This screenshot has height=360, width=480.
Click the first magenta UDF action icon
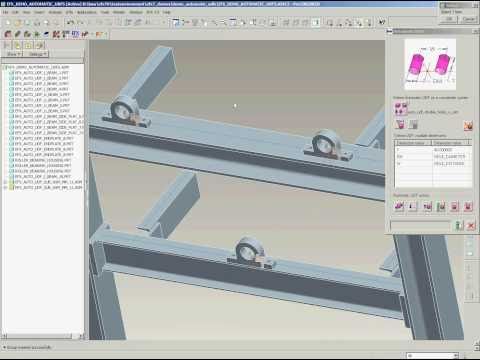399,207
